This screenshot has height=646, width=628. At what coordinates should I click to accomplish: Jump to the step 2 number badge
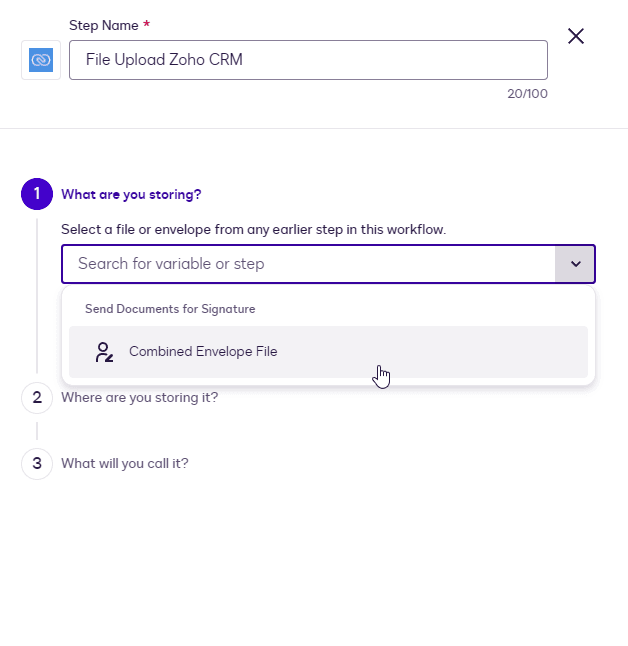point(37,397)
